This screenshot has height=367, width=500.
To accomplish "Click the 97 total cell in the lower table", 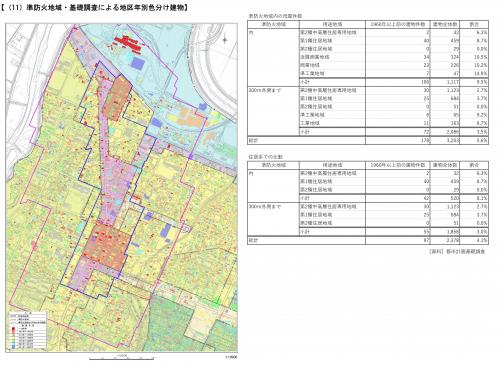I will tap(427, 240).
